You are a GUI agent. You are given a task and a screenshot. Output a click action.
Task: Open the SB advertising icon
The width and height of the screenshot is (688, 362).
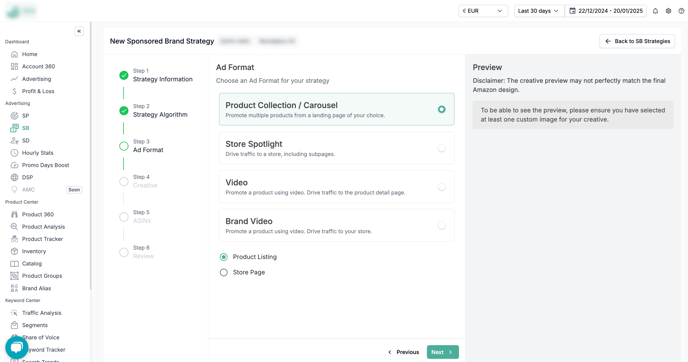click(x=14, y=128)
